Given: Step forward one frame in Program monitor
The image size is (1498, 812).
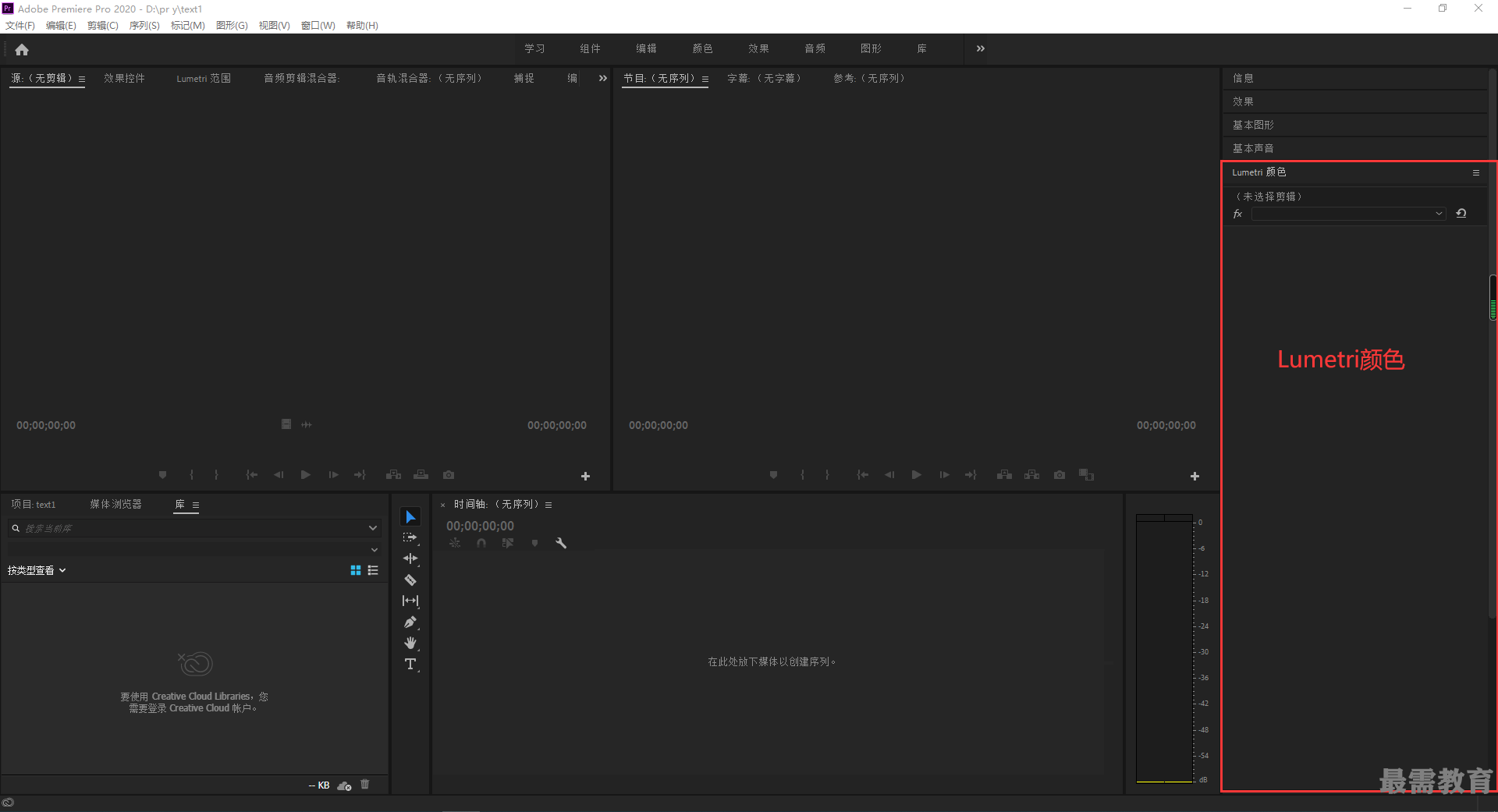Looking at the screenshot, I should 944,474.
